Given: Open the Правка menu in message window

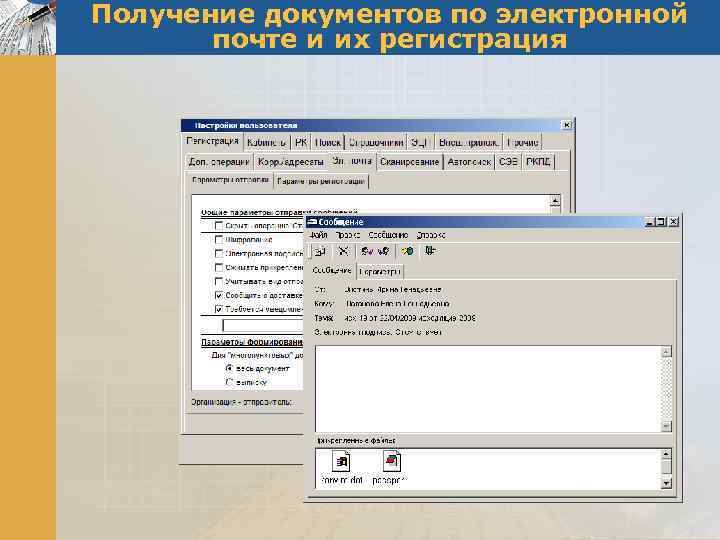Looking at the screenshot, I should click(348, 235).
